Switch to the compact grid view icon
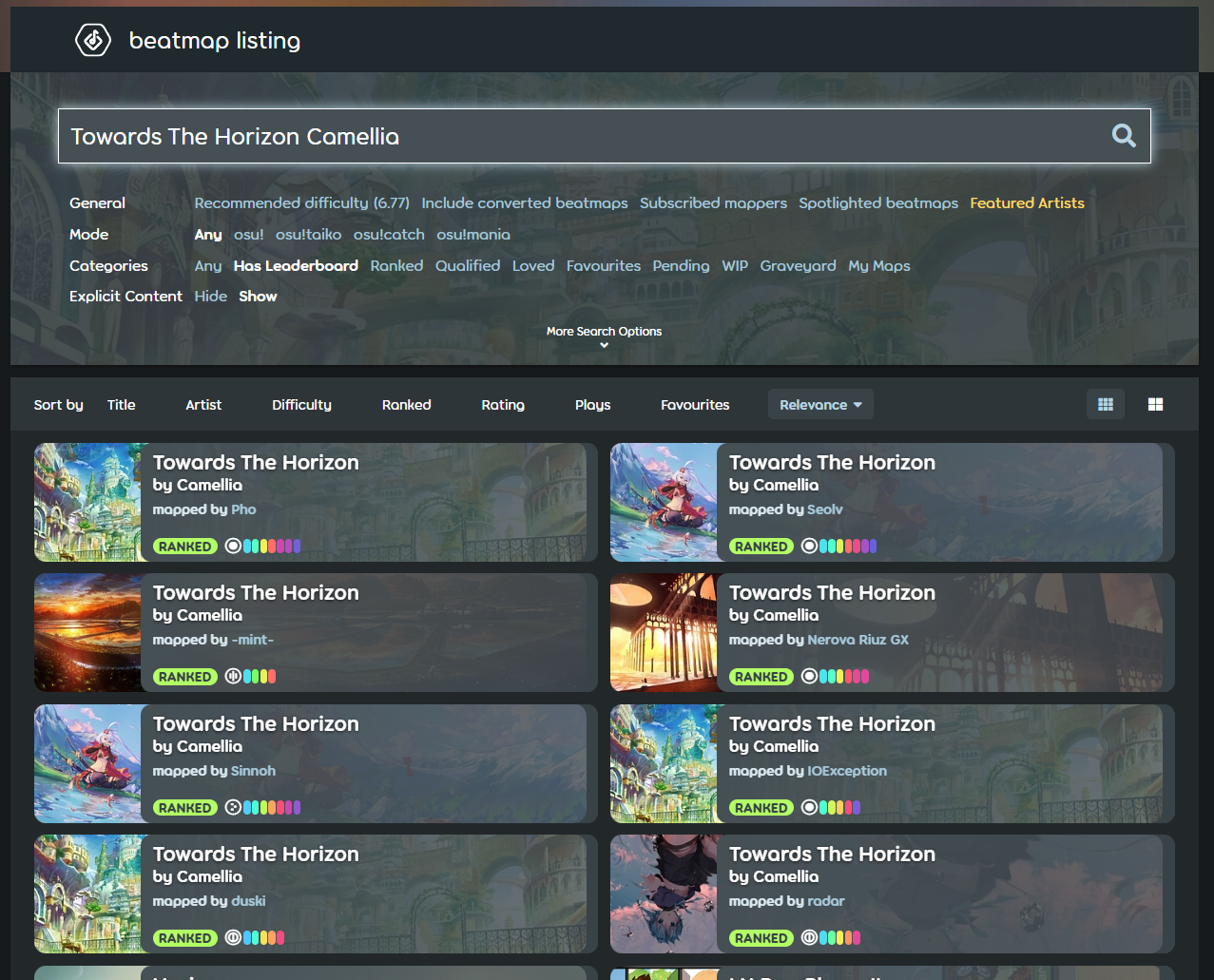This screenshot has height=980, width=1214. [x=1106, y=404]
